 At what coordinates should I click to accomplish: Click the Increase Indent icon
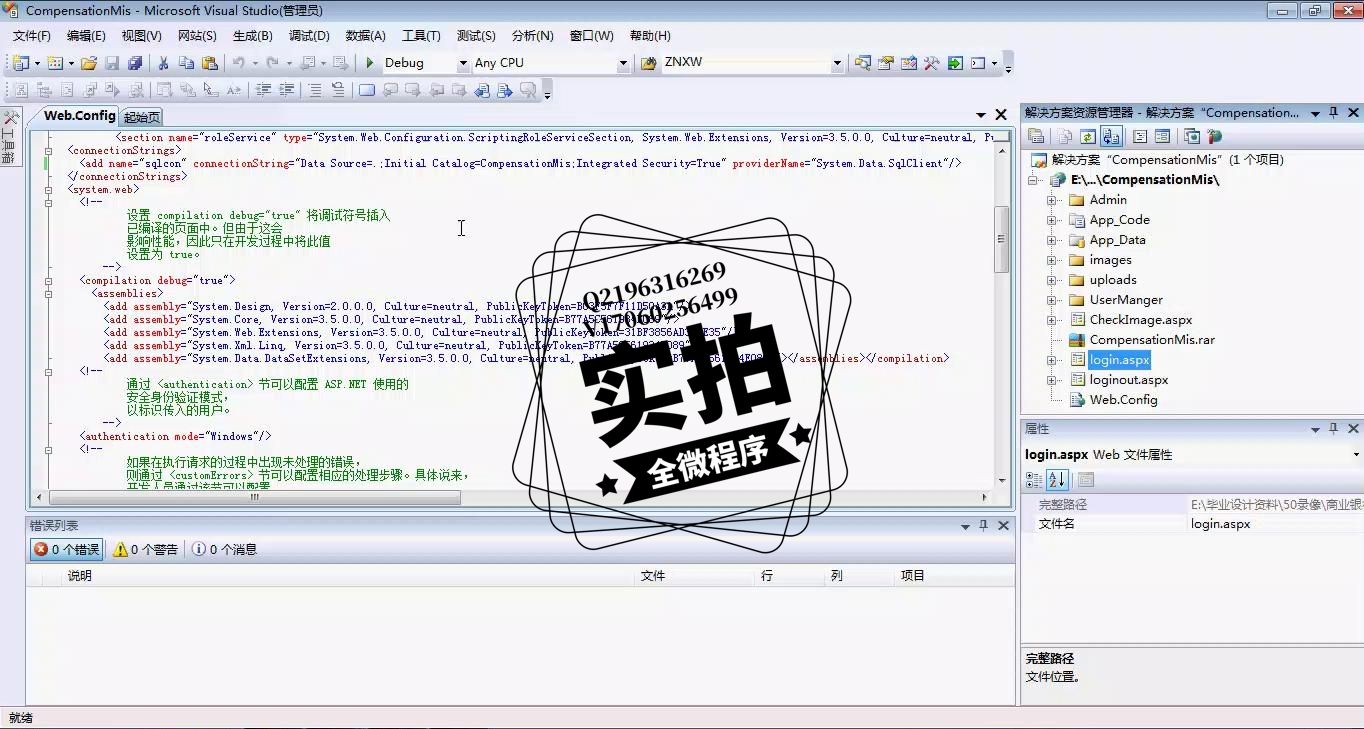click(x=287, y=90)
